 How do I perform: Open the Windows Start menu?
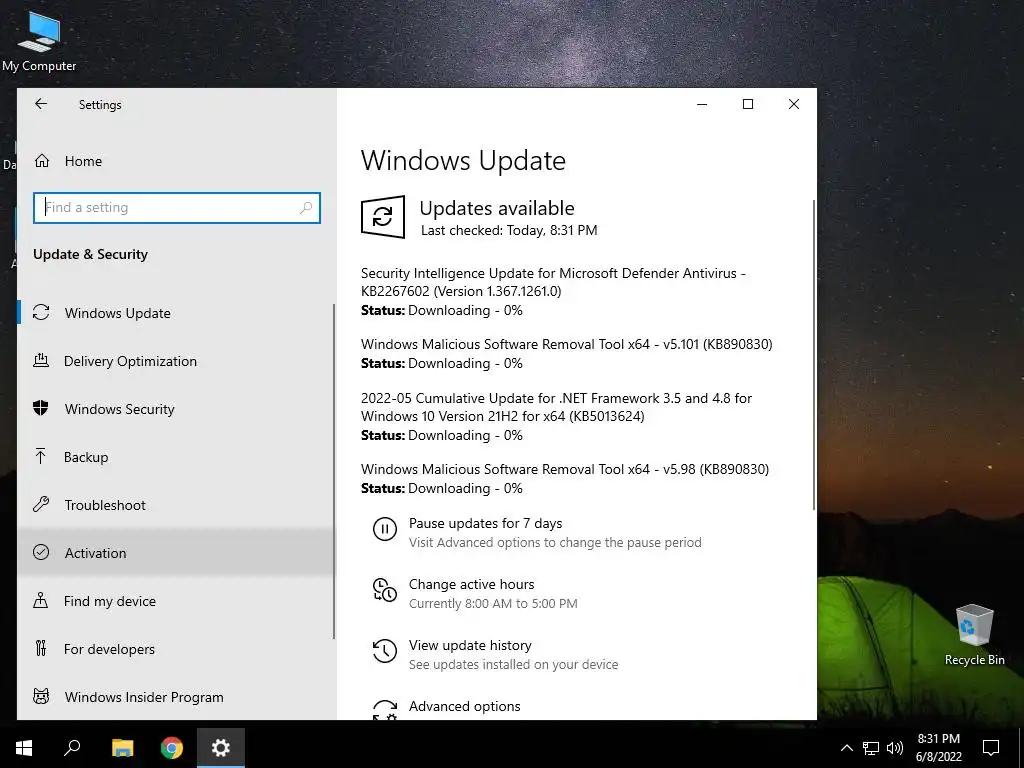pyautogui.click(x=24, y=748)
